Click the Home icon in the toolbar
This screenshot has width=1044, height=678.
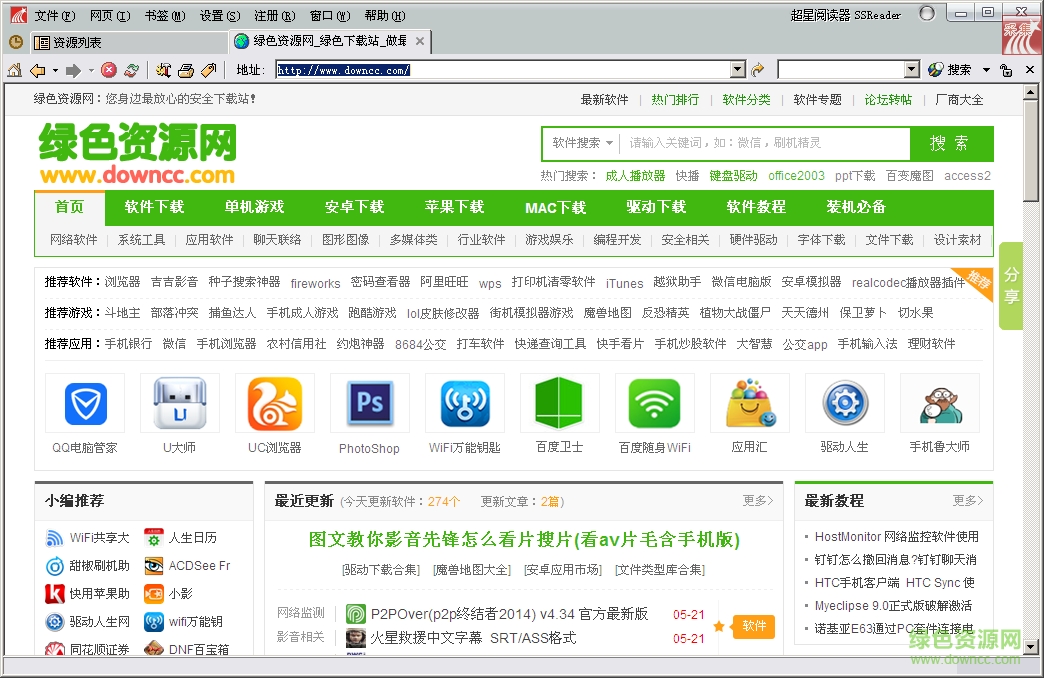pos(14,70)
